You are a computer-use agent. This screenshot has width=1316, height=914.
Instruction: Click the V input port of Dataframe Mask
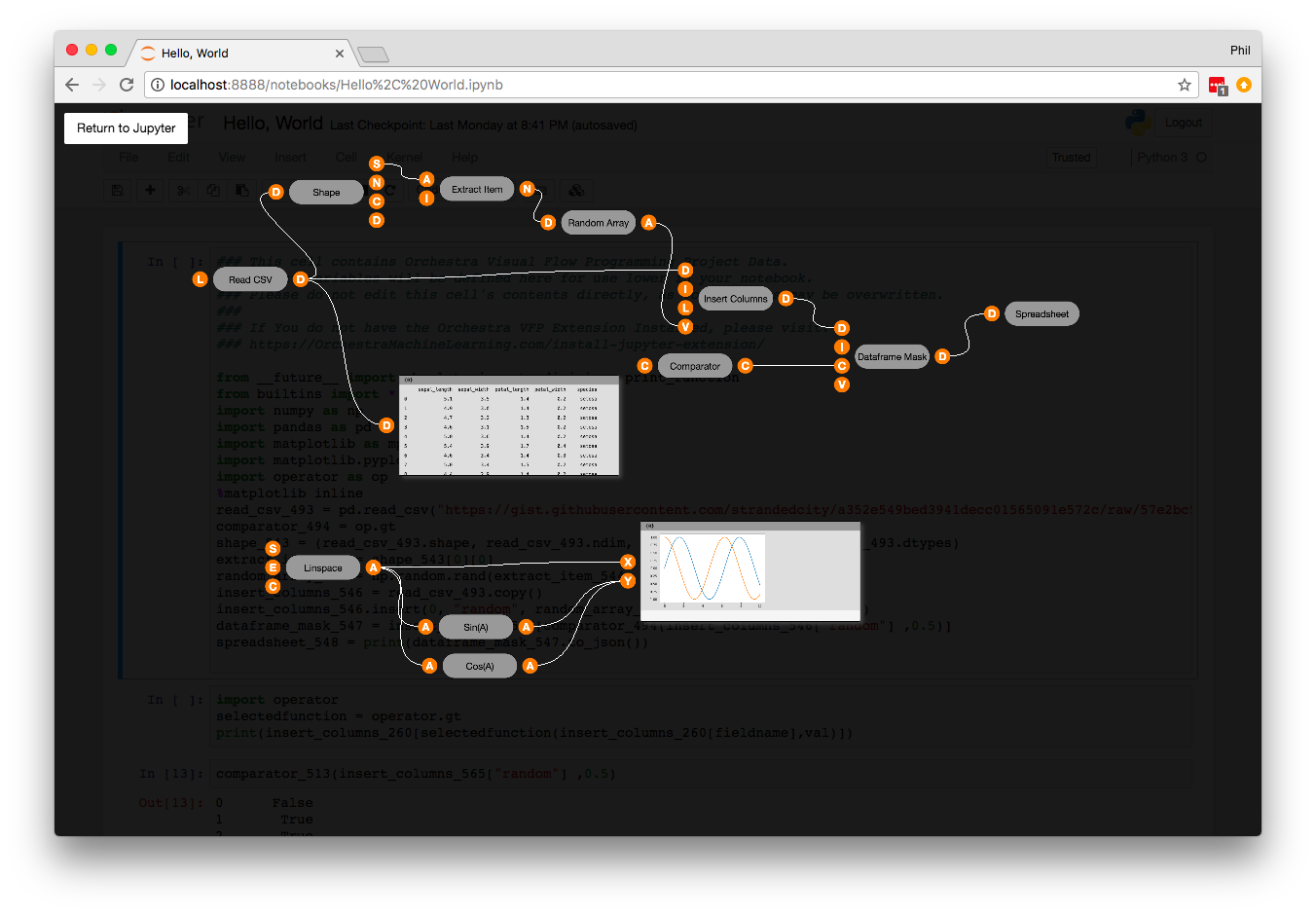843,385
